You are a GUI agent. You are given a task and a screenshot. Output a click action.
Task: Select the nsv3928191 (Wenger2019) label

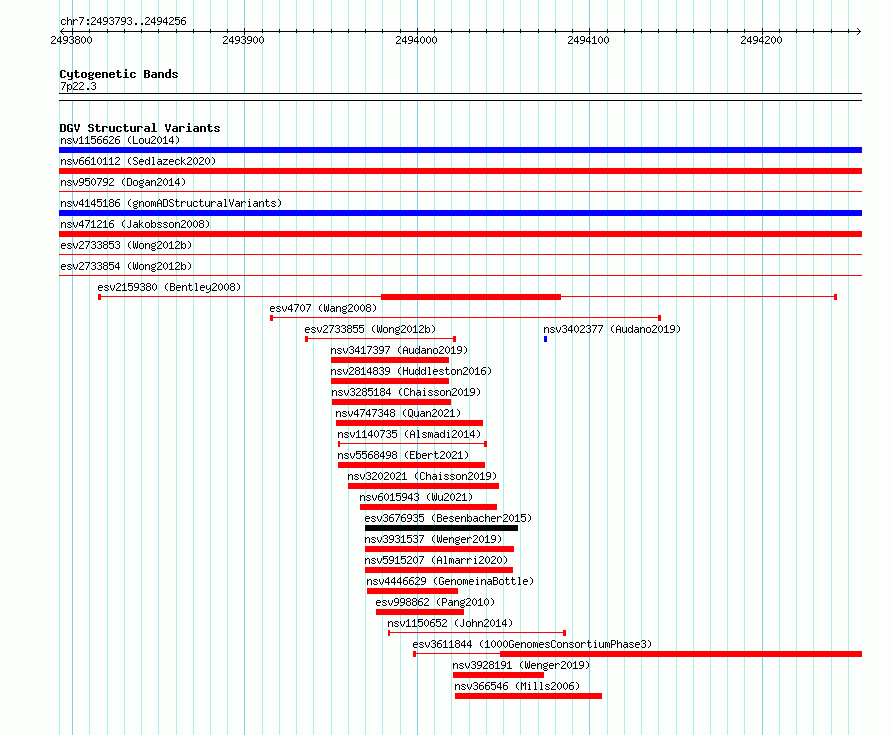click(521, 665)
